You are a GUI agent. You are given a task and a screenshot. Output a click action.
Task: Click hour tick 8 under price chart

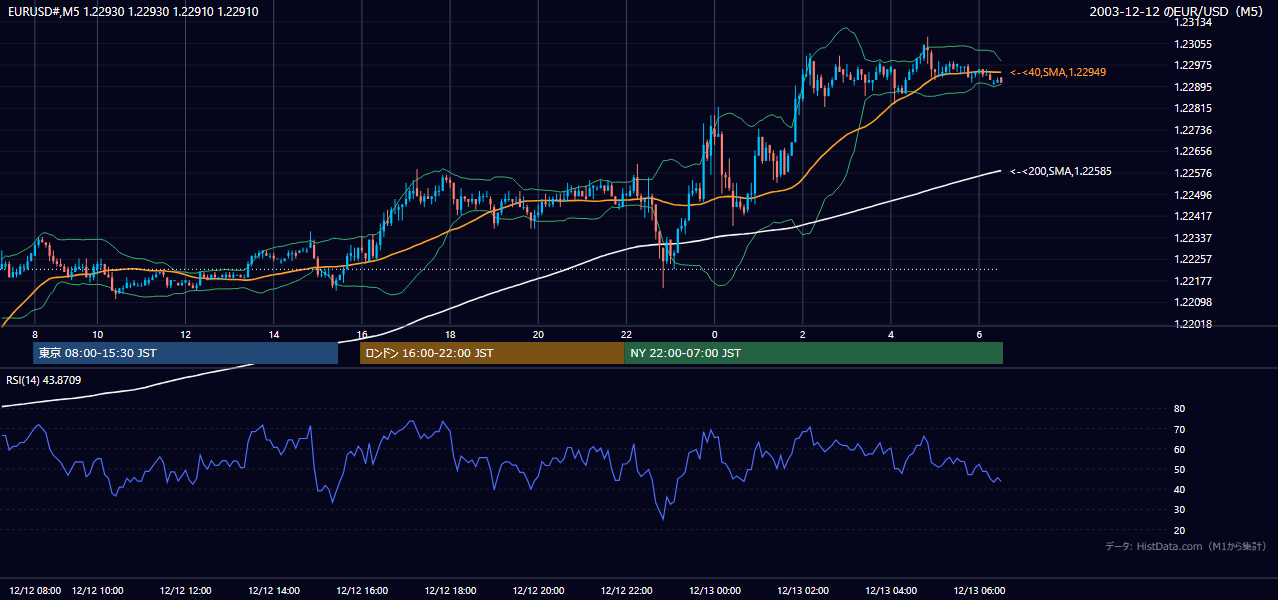point(35,334)
